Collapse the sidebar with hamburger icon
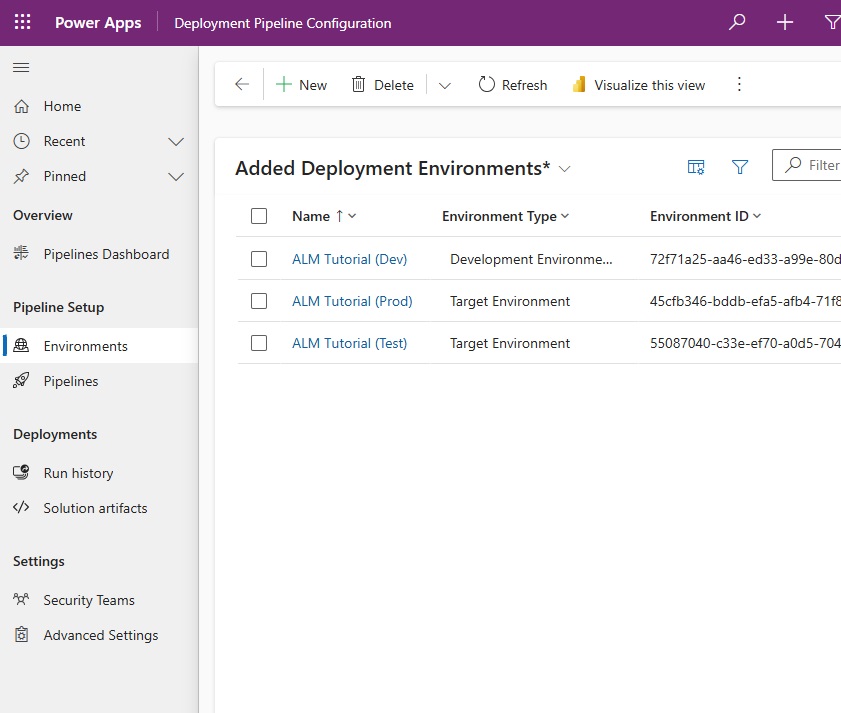Viewport: 841px width, 713px height. click(x=21, y=68)
